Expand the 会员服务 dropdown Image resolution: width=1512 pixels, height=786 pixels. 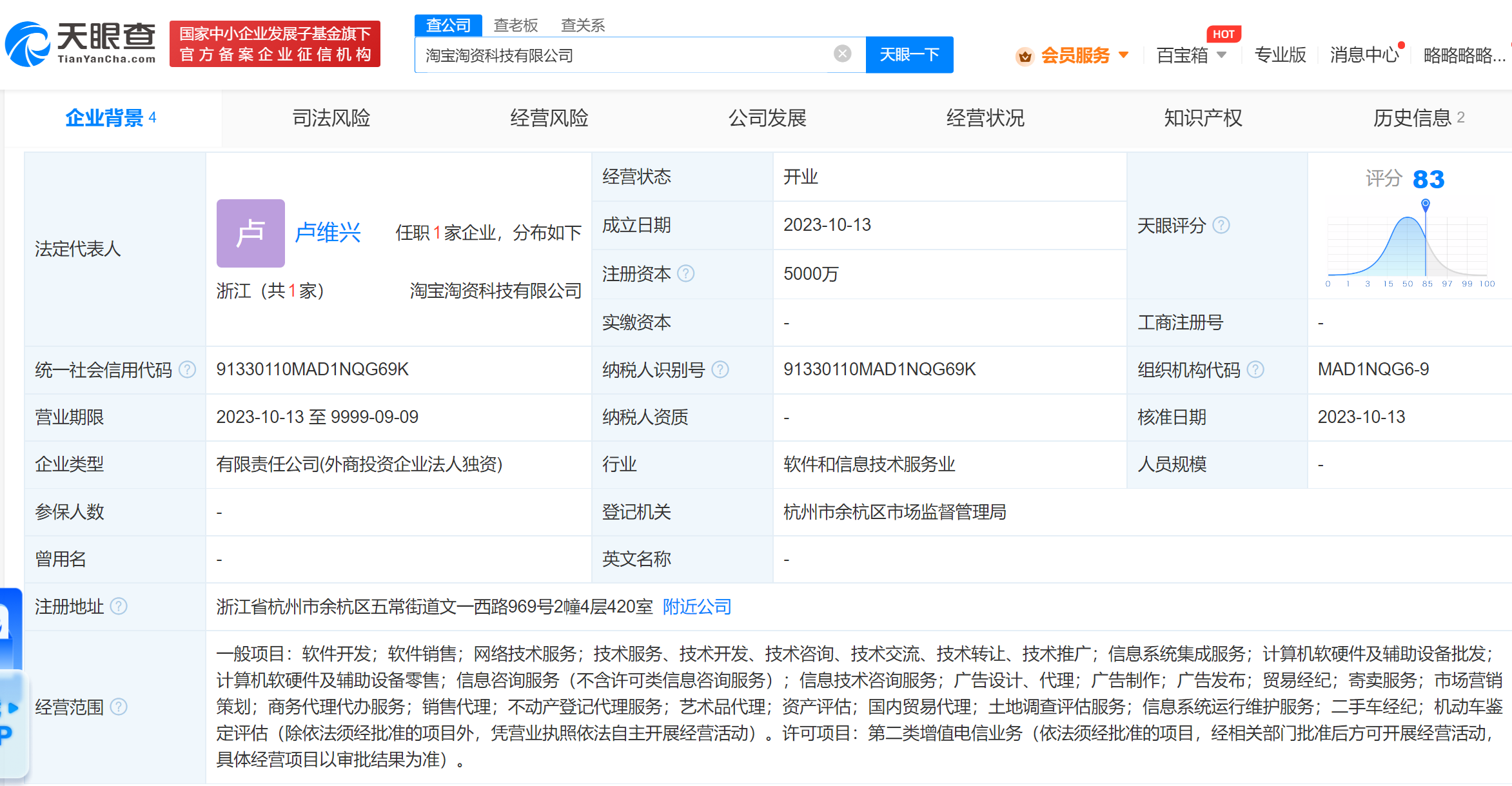pos(1083,55)
